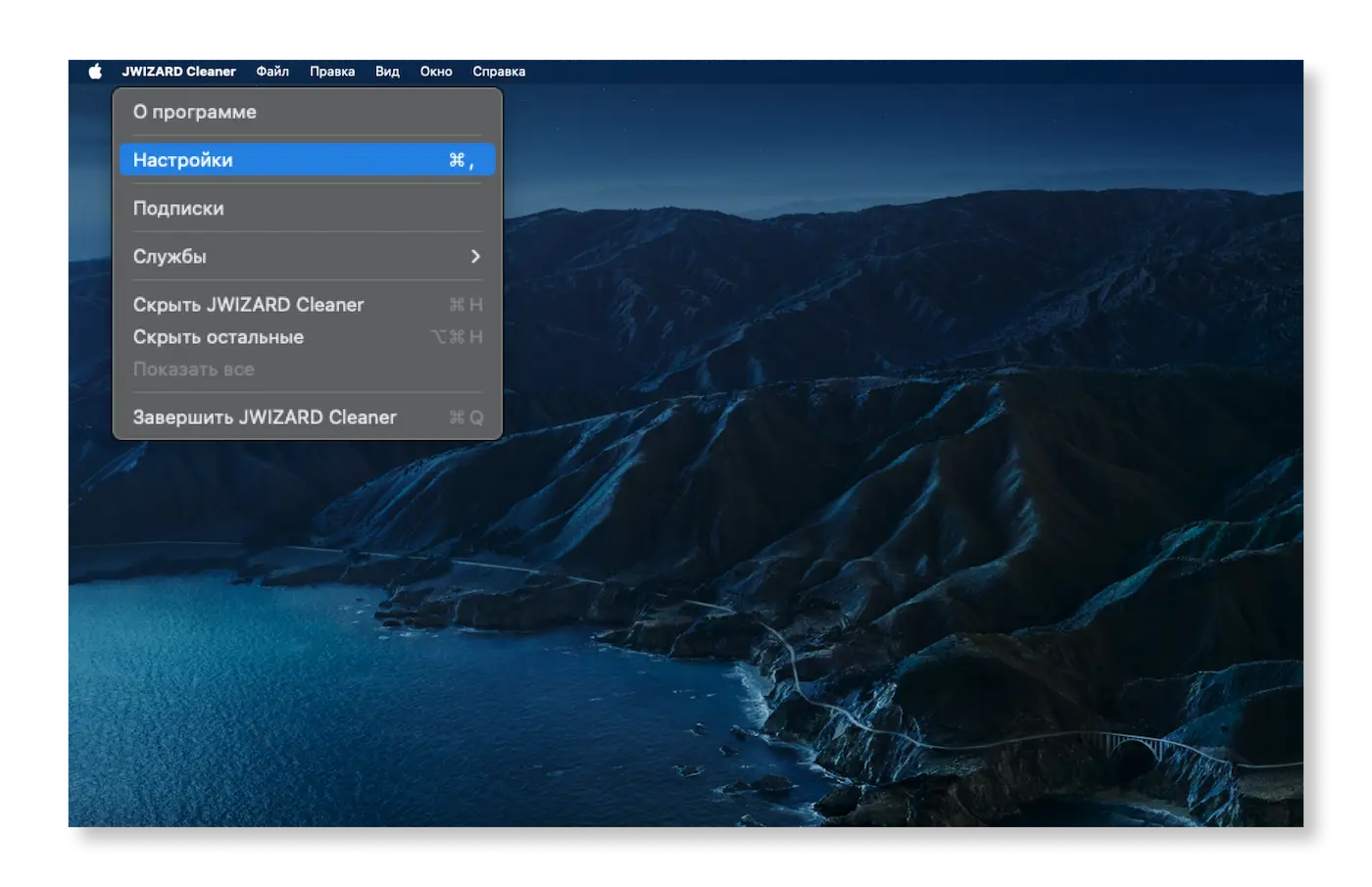Select «Скрыть остальные» to hide other apps

(220, 336)
